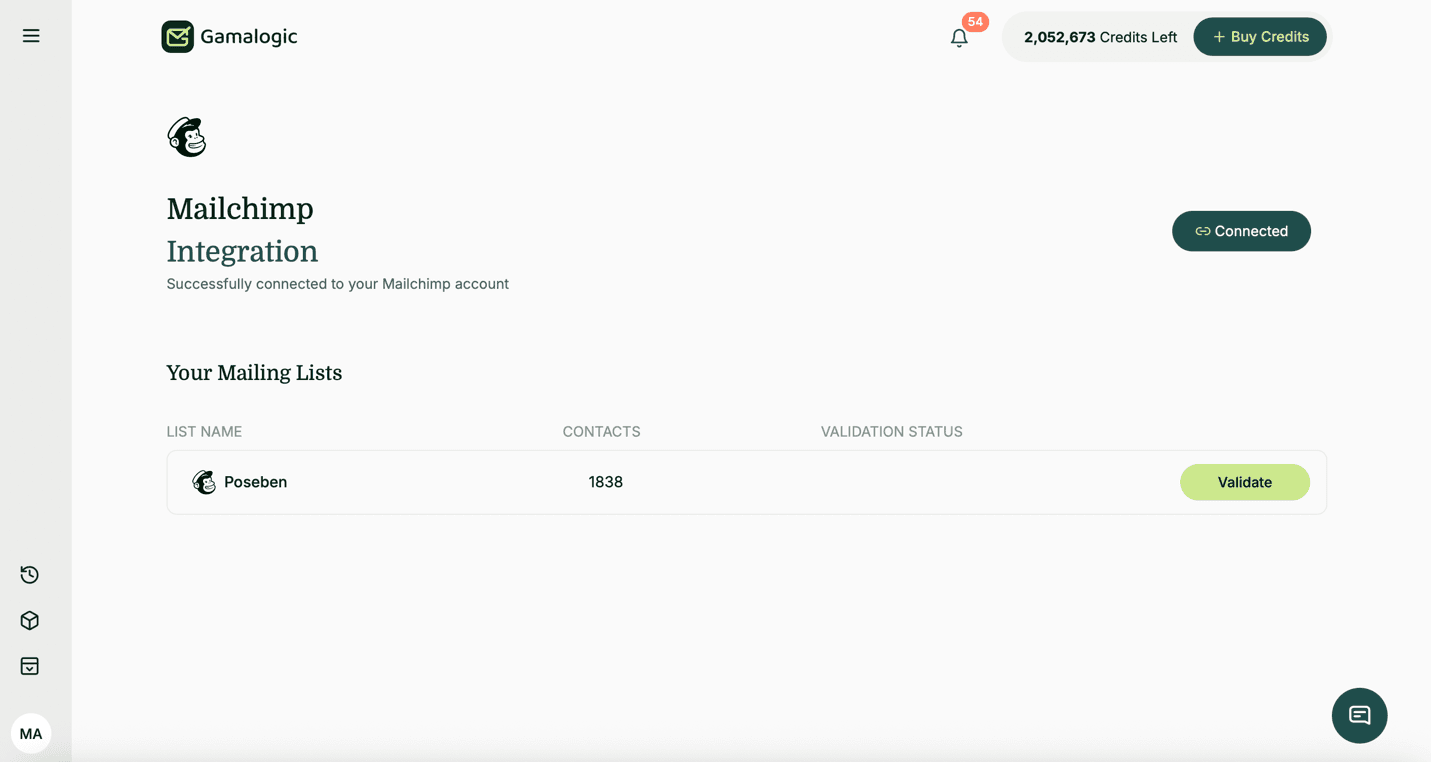
Task: Click the green envelope icon in the header
Action: point(177,36)
